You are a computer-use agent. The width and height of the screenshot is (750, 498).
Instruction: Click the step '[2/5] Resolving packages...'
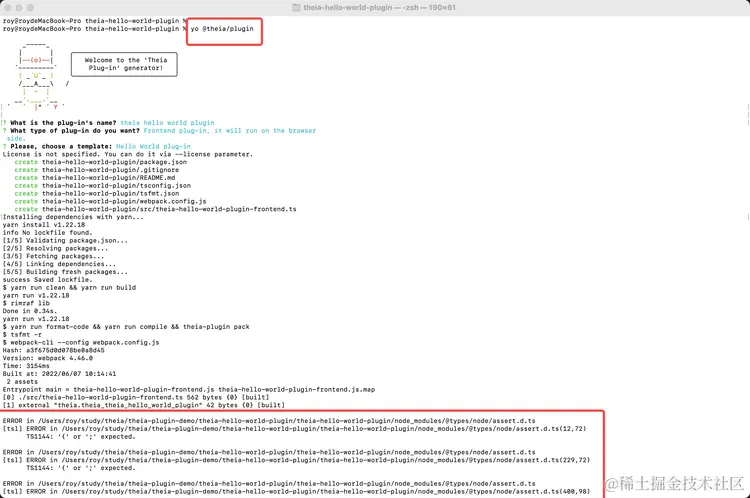tap(55, 248)
